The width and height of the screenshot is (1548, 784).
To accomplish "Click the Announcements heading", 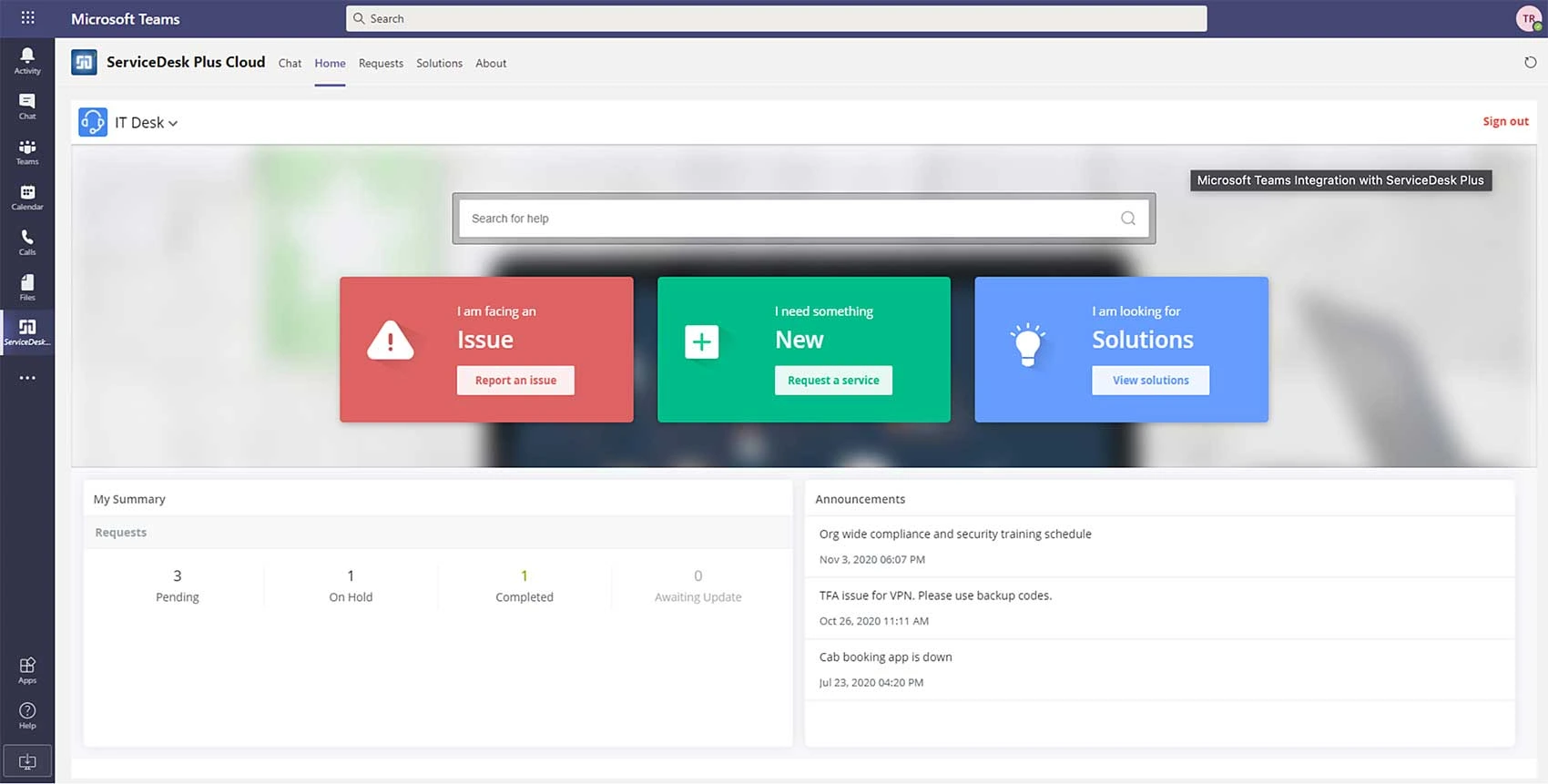I will pos(860,499).
